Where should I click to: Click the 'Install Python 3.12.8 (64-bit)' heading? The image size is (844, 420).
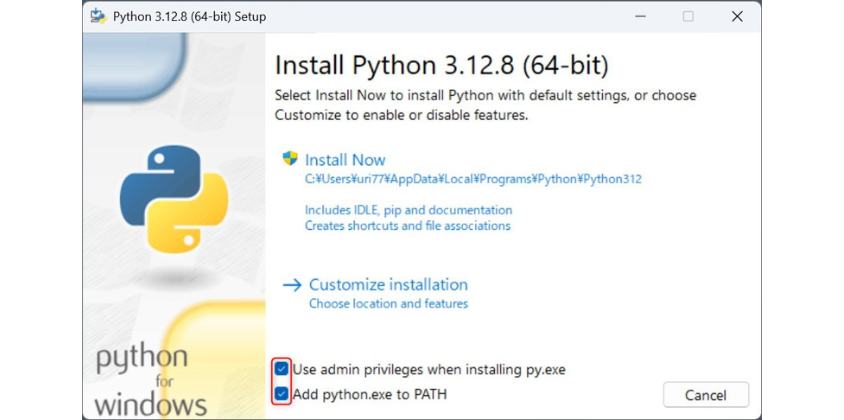coord(441,65)
